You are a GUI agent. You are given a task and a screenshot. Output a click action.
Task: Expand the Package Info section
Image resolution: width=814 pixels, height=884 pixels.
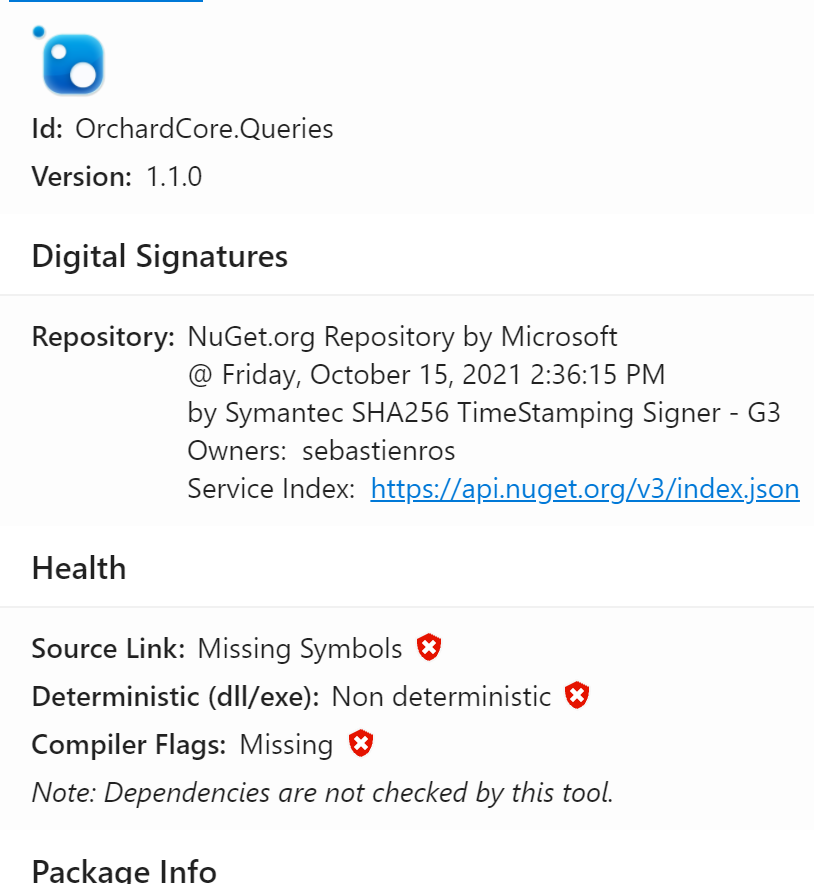point(124,869)
